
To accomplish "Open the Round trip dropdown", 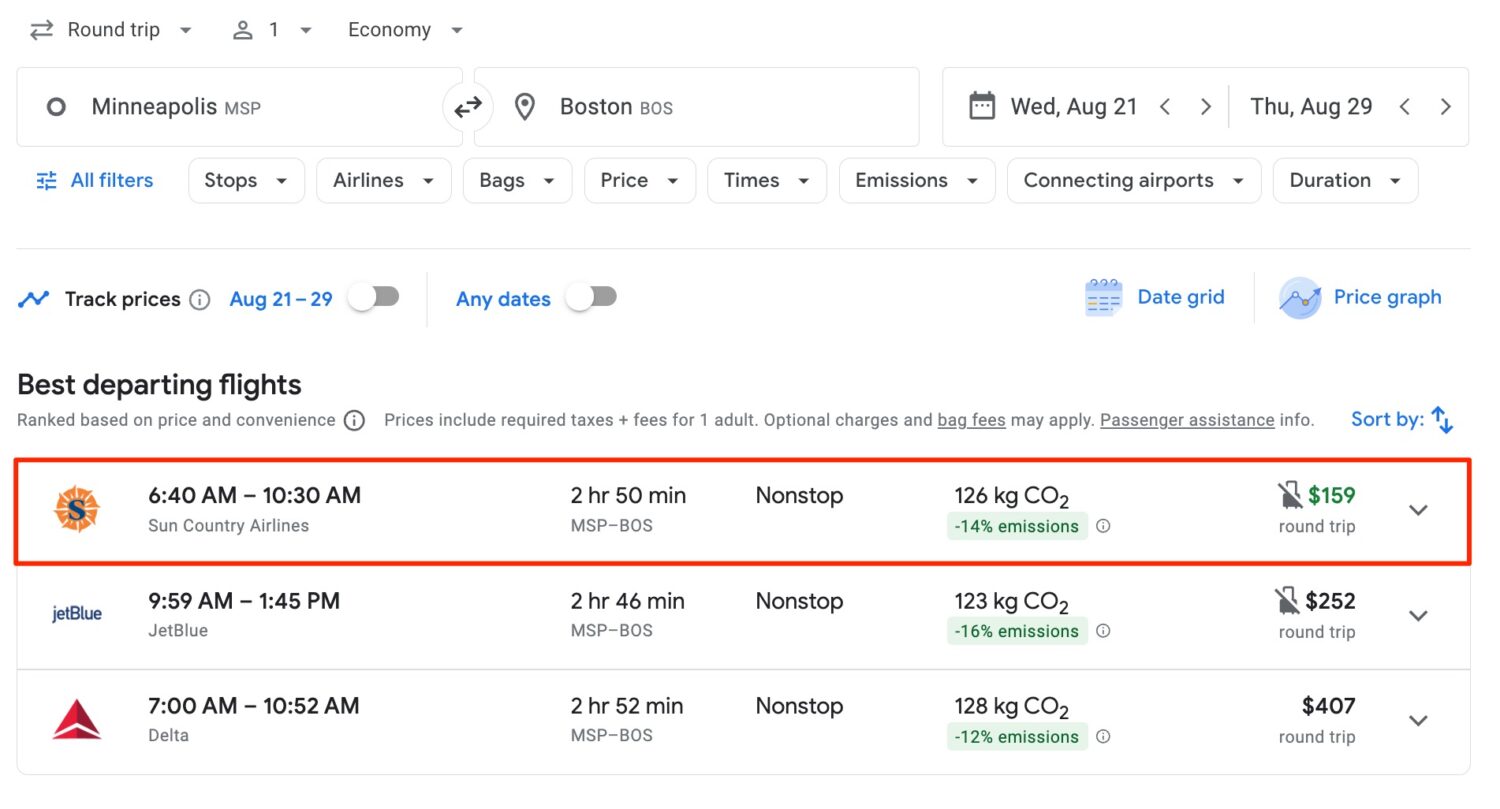I will pos(111,30).
